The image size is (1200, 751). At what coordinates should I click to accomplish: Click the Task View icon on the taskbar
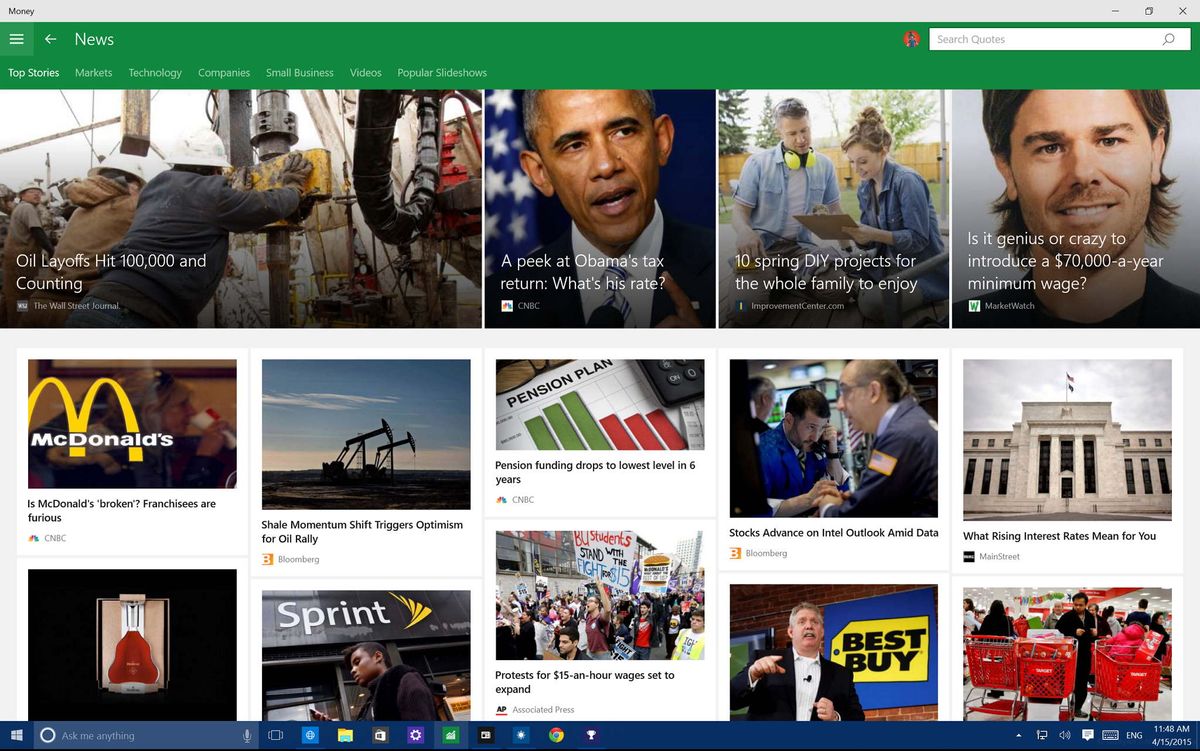coord(275,735)
